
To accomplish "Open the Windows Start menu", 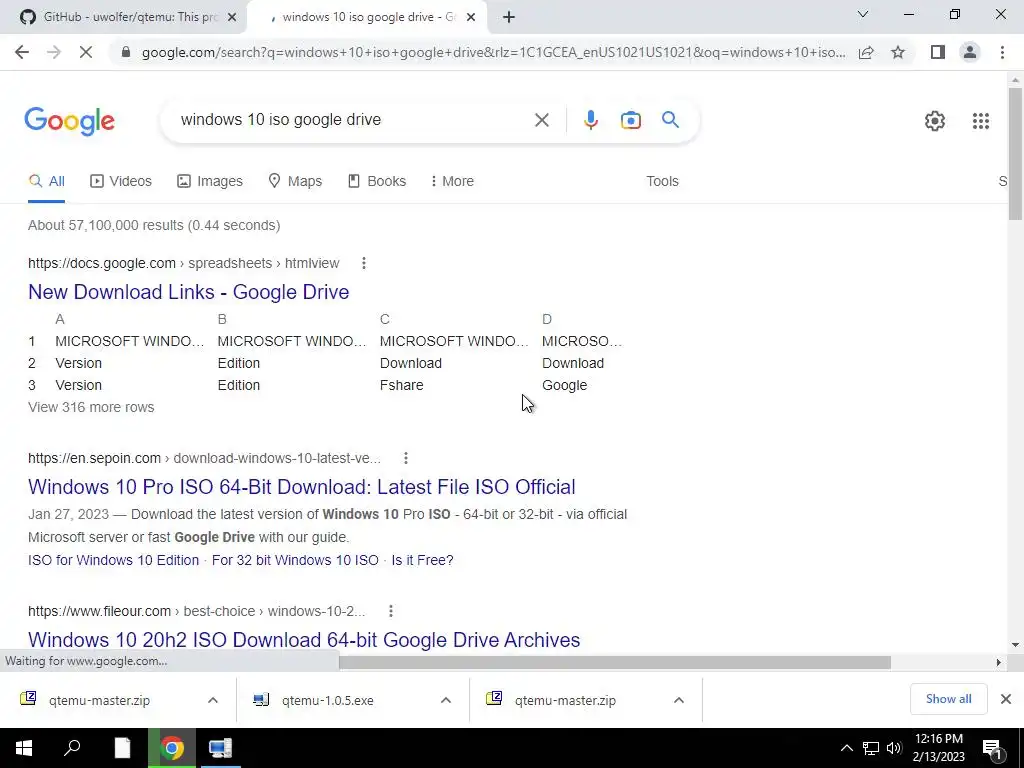I will click(24, 748).
